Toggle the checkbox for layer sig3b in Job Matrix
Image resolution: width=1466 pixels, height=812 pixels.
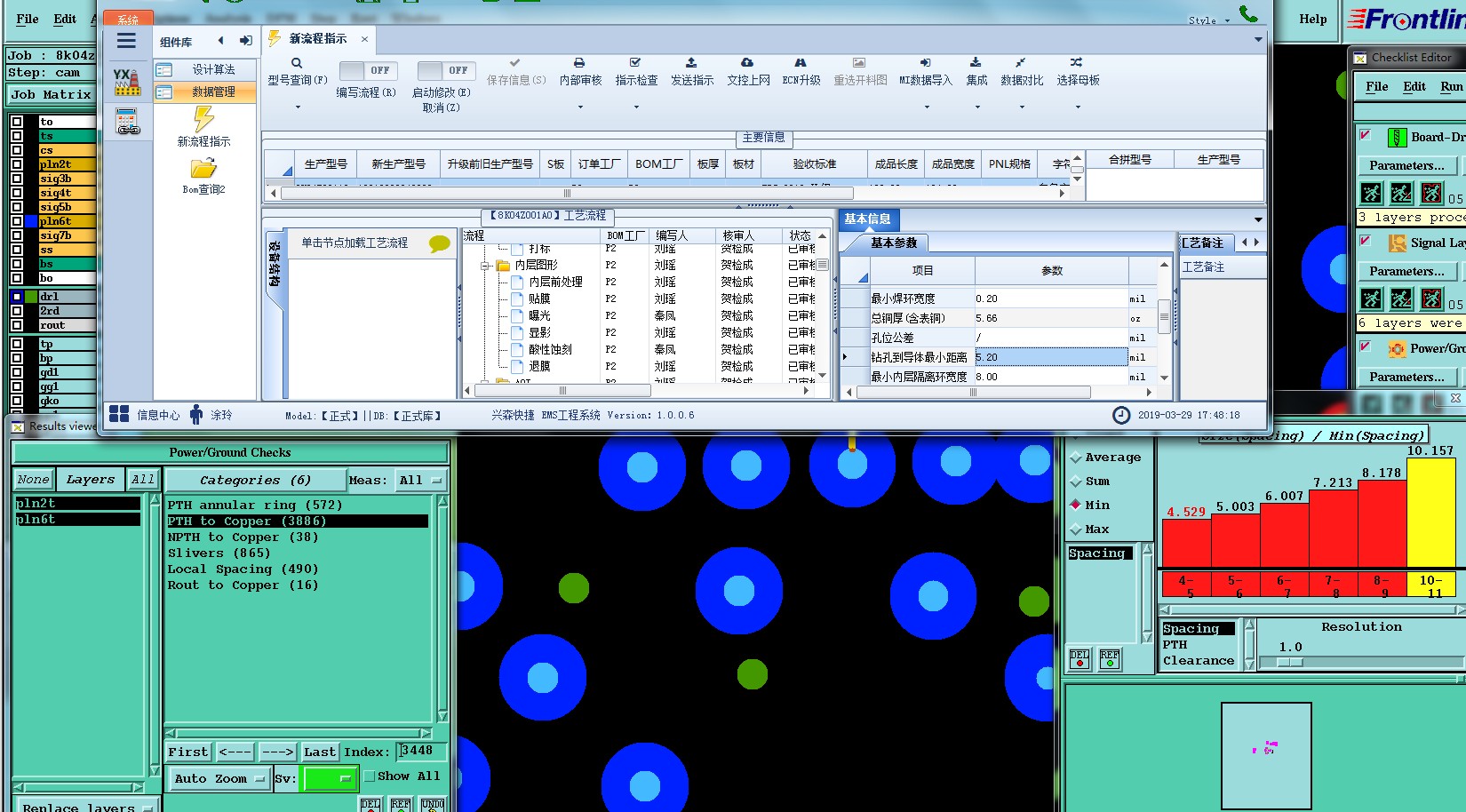point(17,179)
